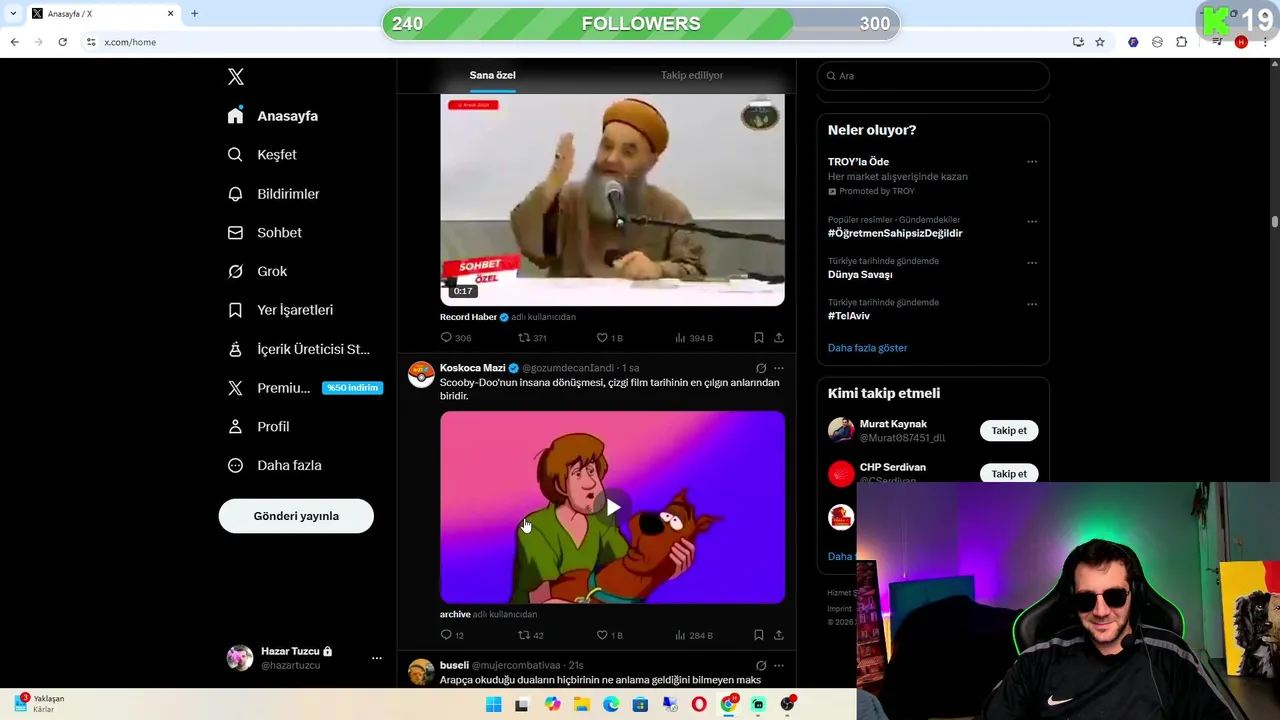1280x720 pixels.
Task: Open Yer İşaretleri bookmarks
Action: (x=280, y=310)
